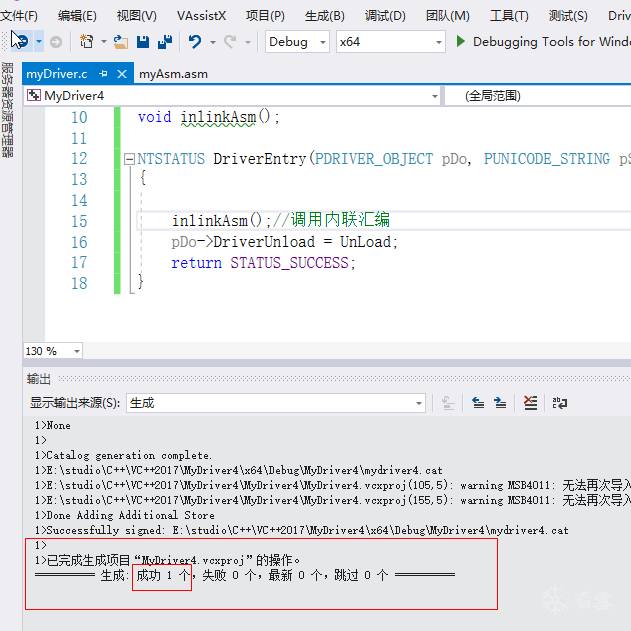Click line number 14 in the gutter

click(x=79, y=200)
